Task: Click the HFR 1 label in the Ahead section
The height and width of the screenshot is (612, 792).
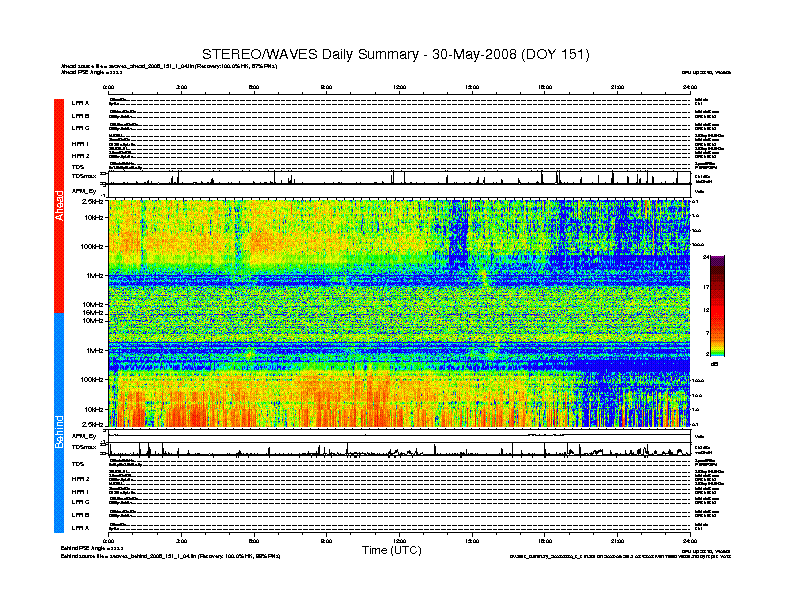Action: coord(80,144)
